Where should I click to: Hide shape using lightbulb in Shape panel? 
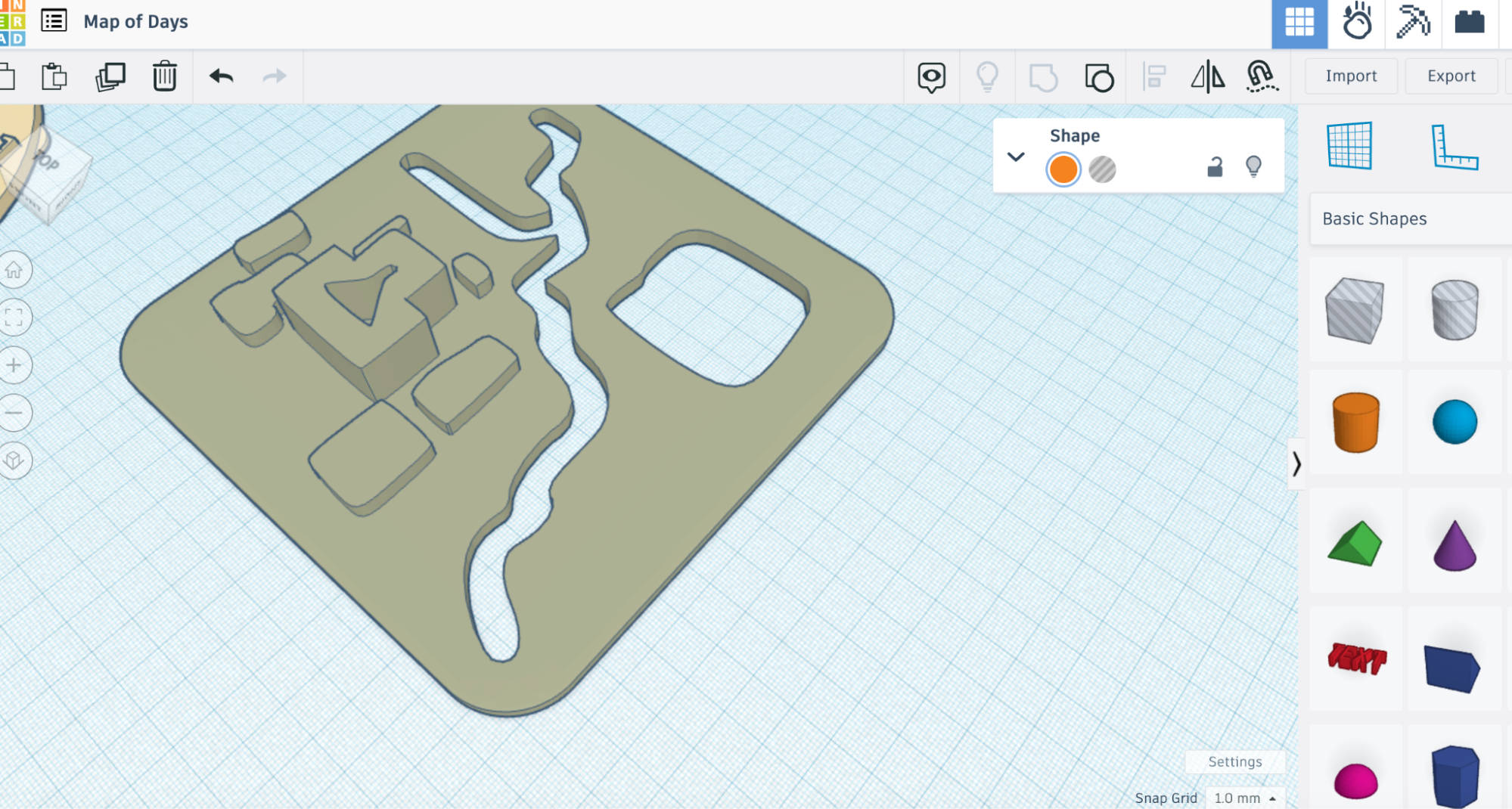coord(1253,166)
